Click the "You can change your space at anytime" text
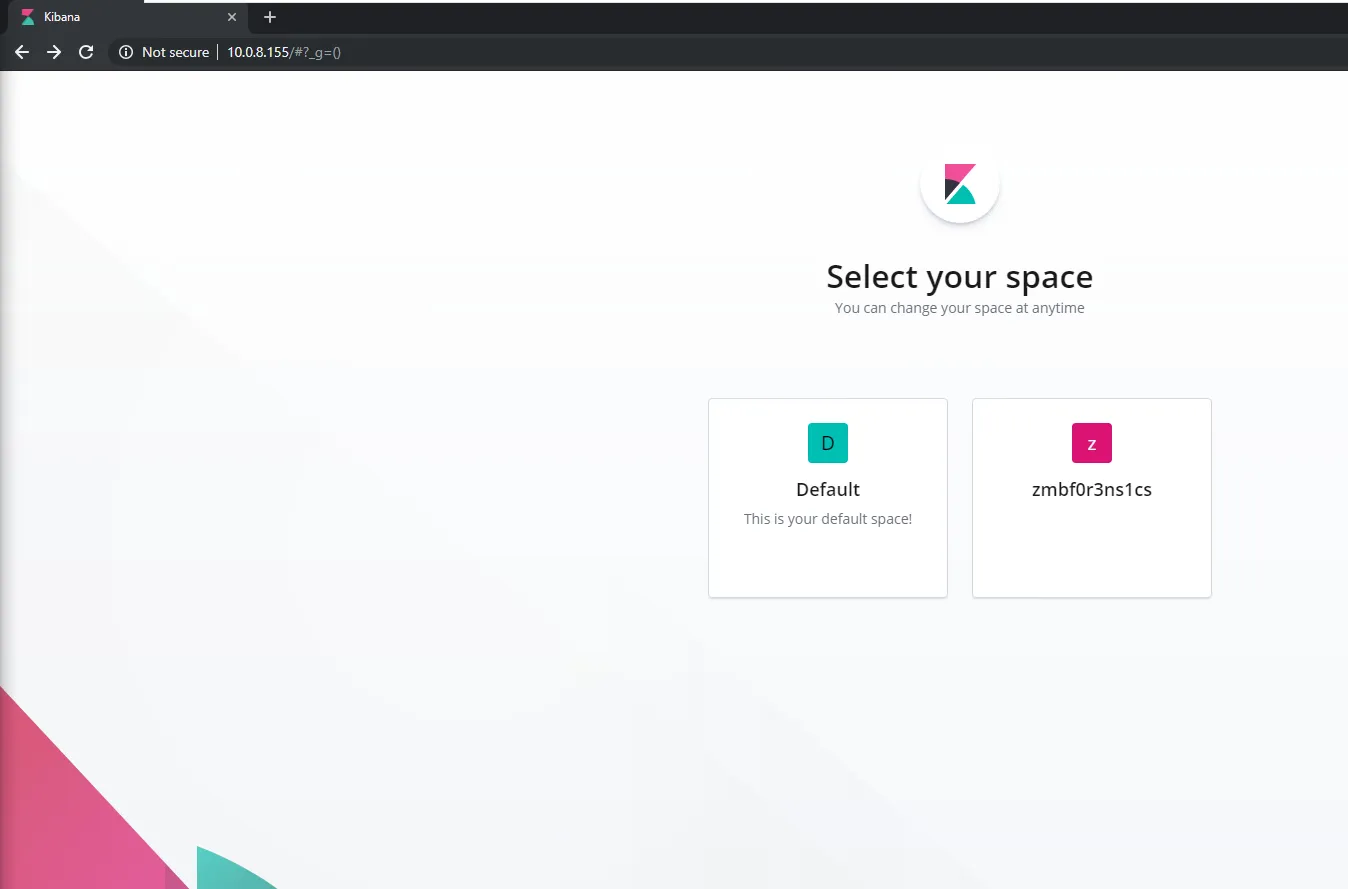The image size is (1348, 889). 959,308
